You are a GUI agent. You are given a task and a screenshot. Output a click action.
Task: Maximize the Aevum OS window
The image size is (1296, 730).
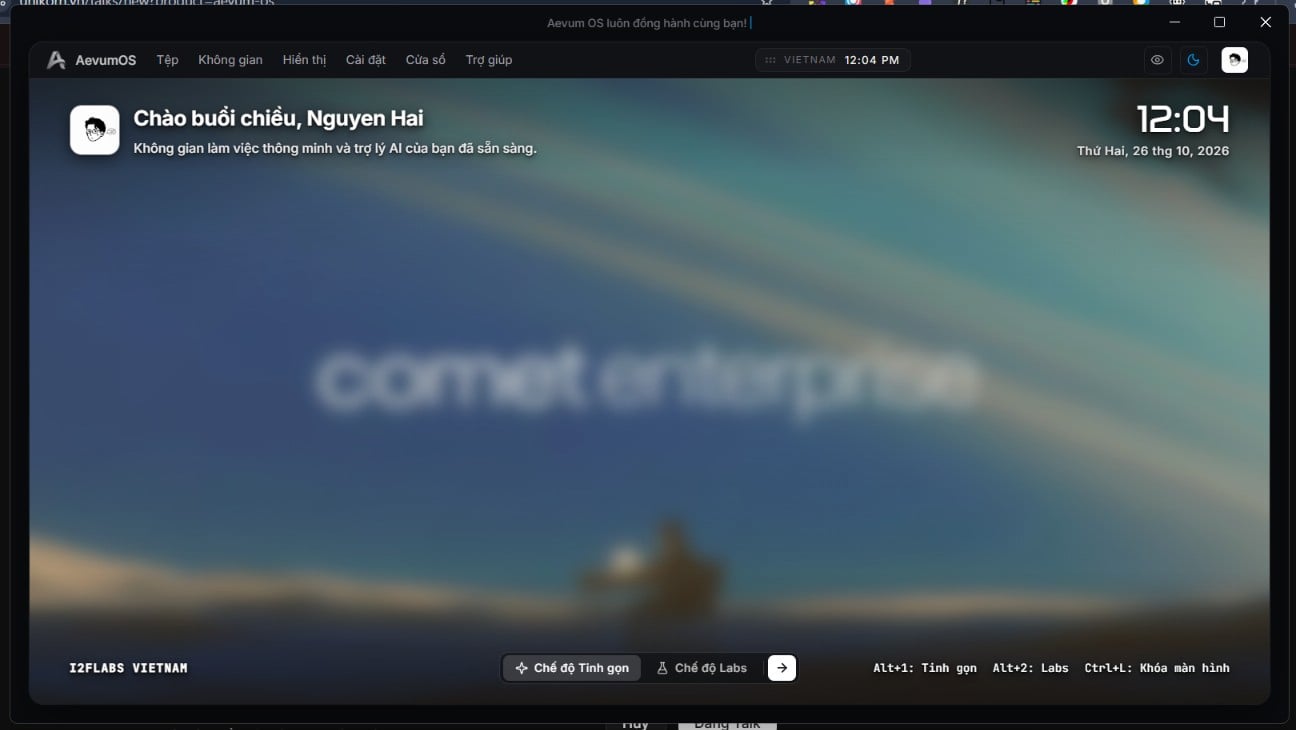point(1220,22)
